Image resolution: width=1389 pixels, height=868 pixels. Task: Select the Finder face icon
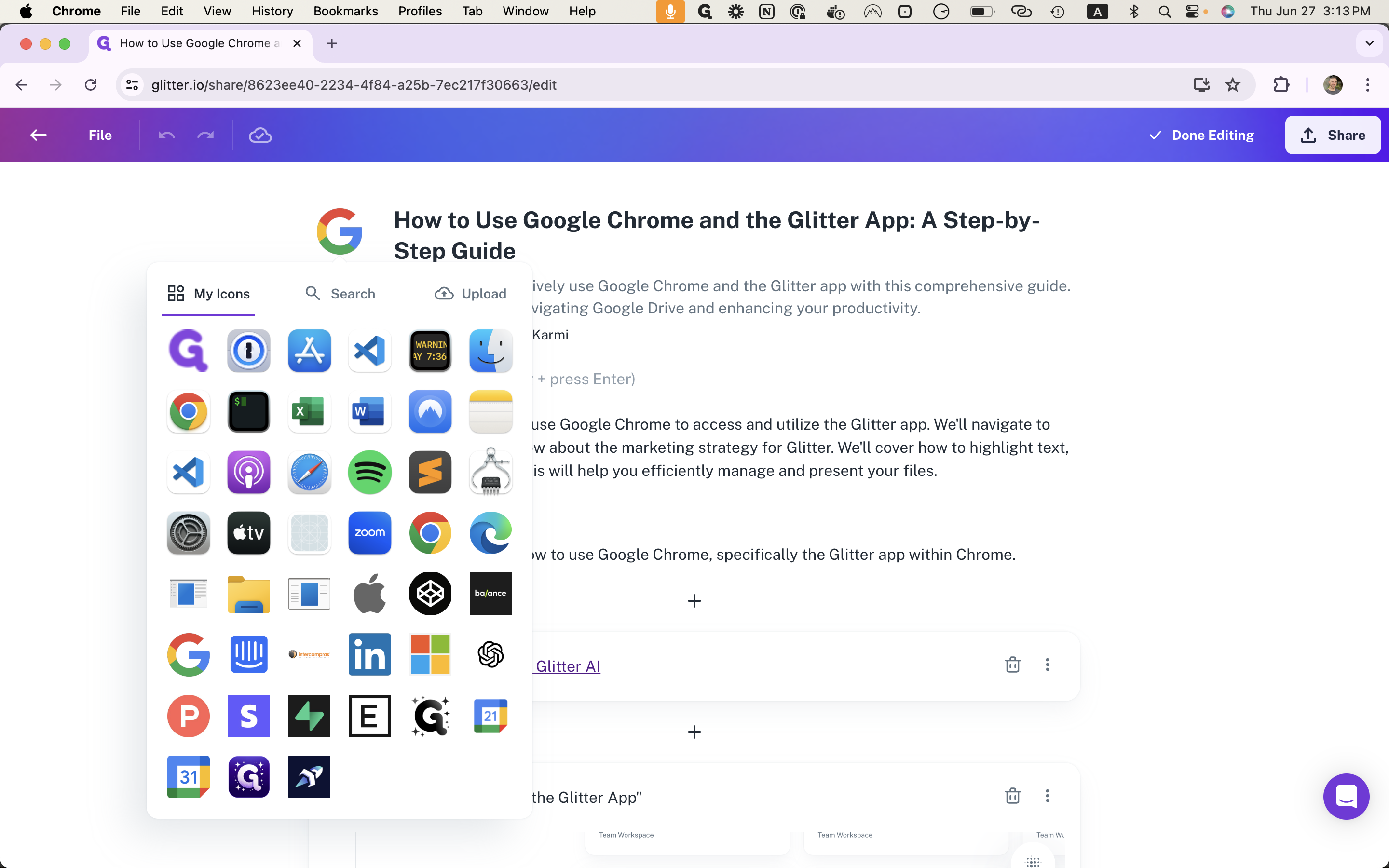pos(491,351)
